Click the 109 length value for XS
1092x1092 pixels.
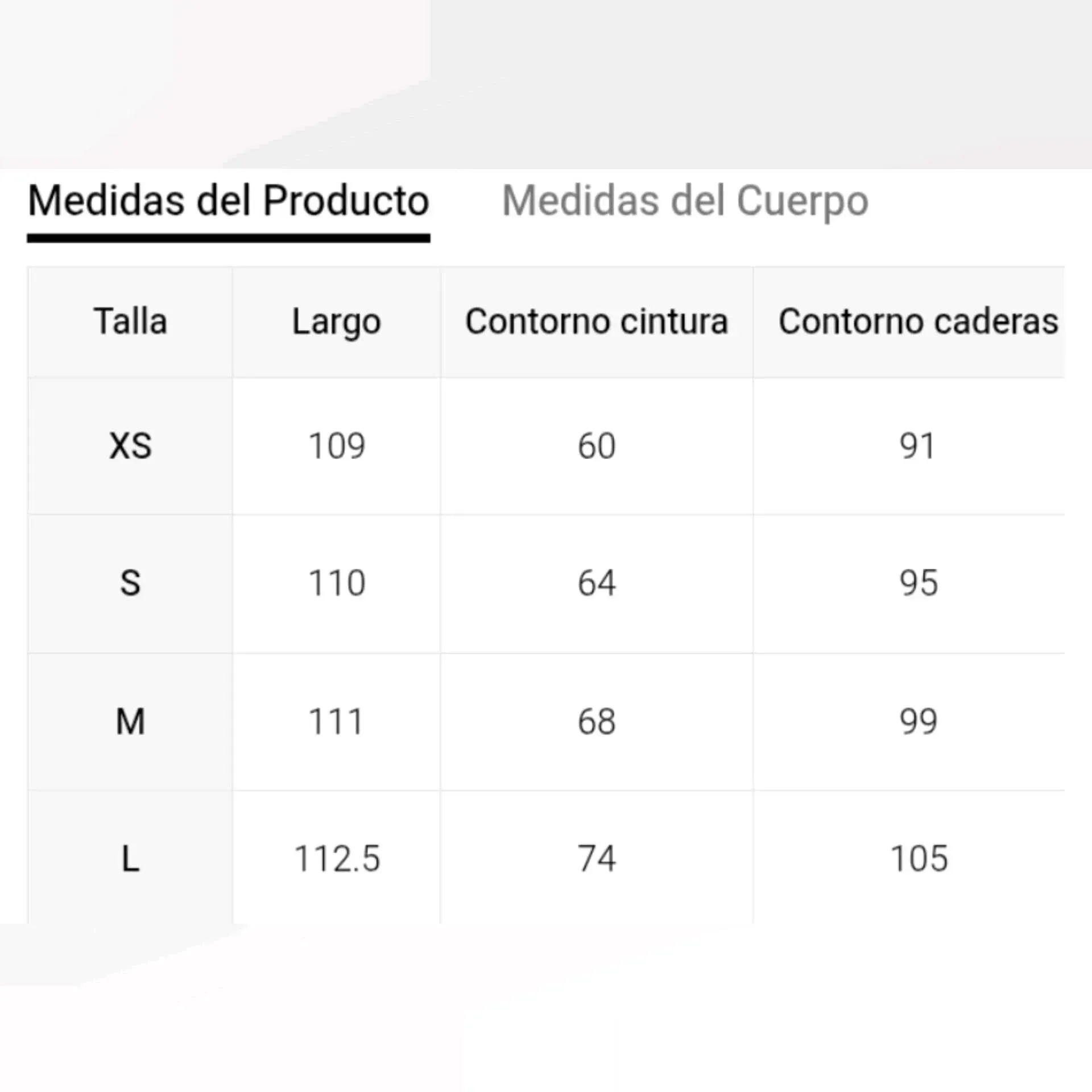click(x=336, y=446)
